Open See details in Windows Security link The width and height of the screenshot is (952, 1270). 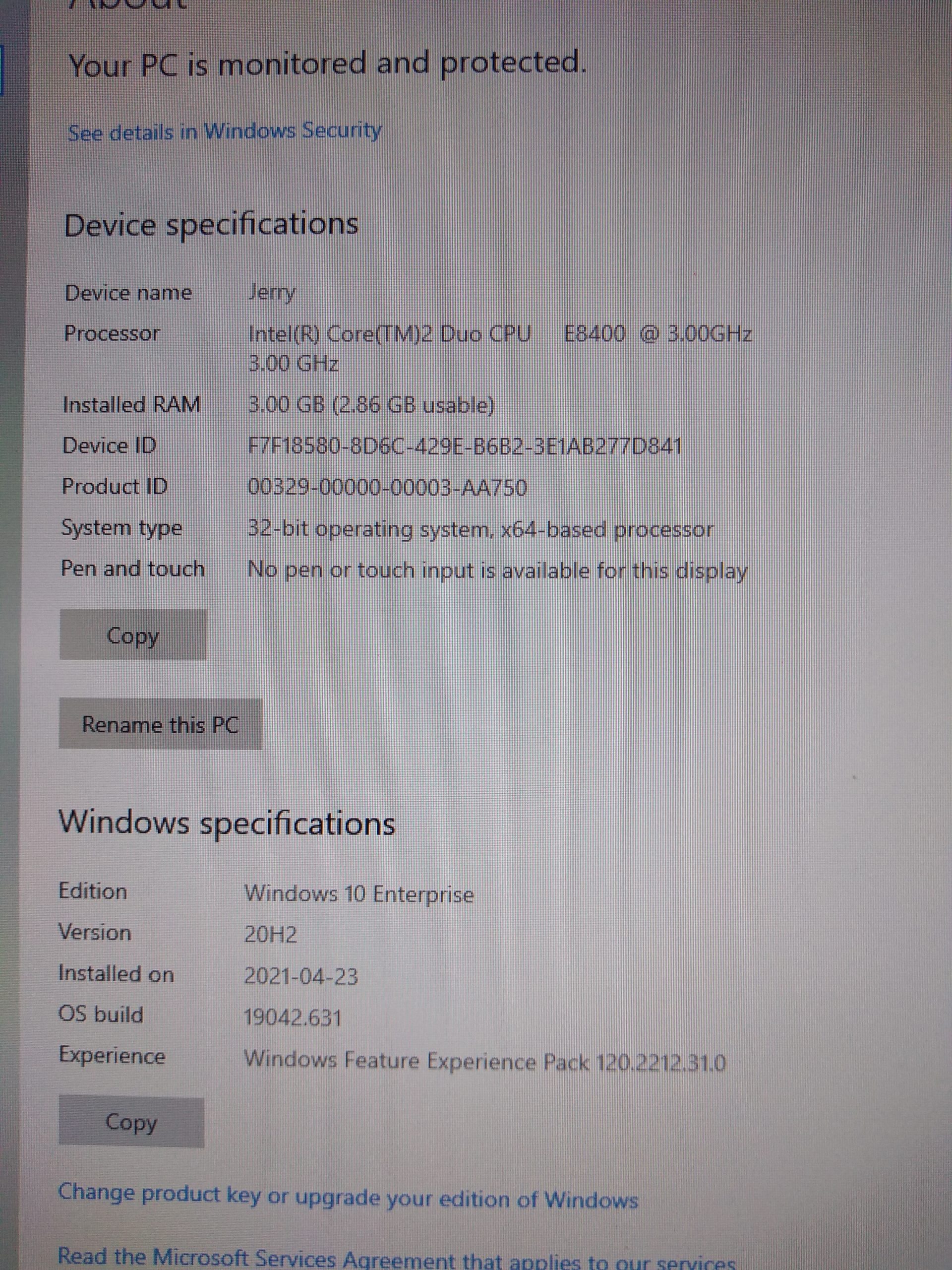click(225, 132)
